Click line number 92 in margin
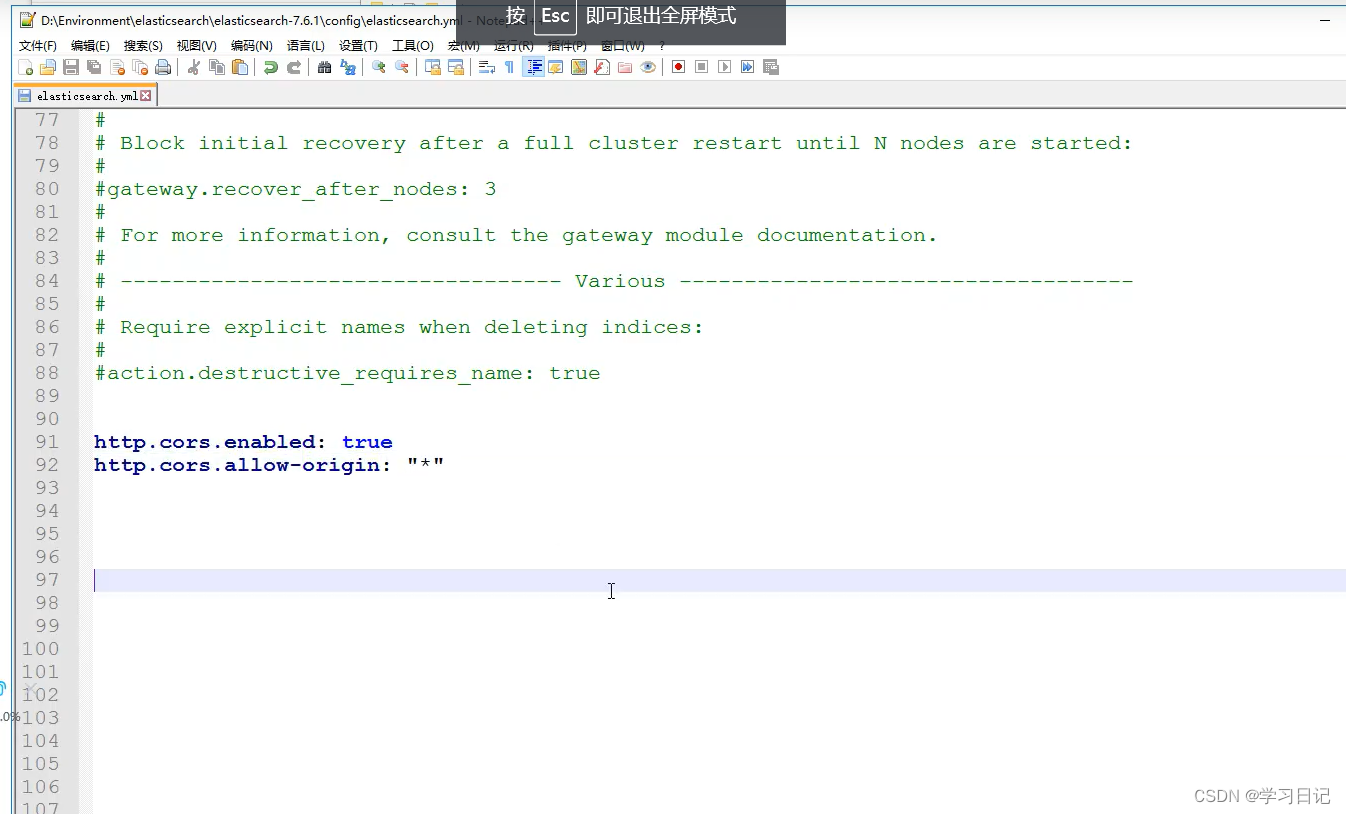Image resolution: width=1346 pixels, height=814 pixels. click(47, 465)
